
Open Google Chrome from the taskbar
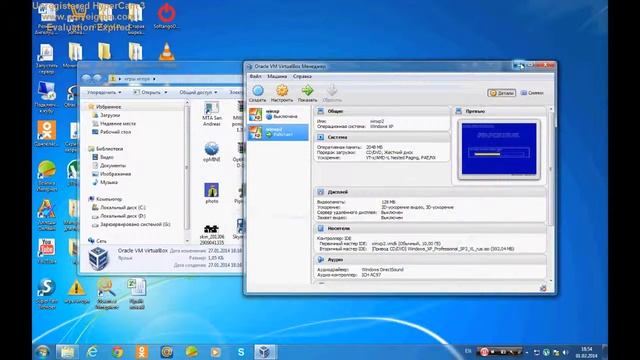pos(117,352)
